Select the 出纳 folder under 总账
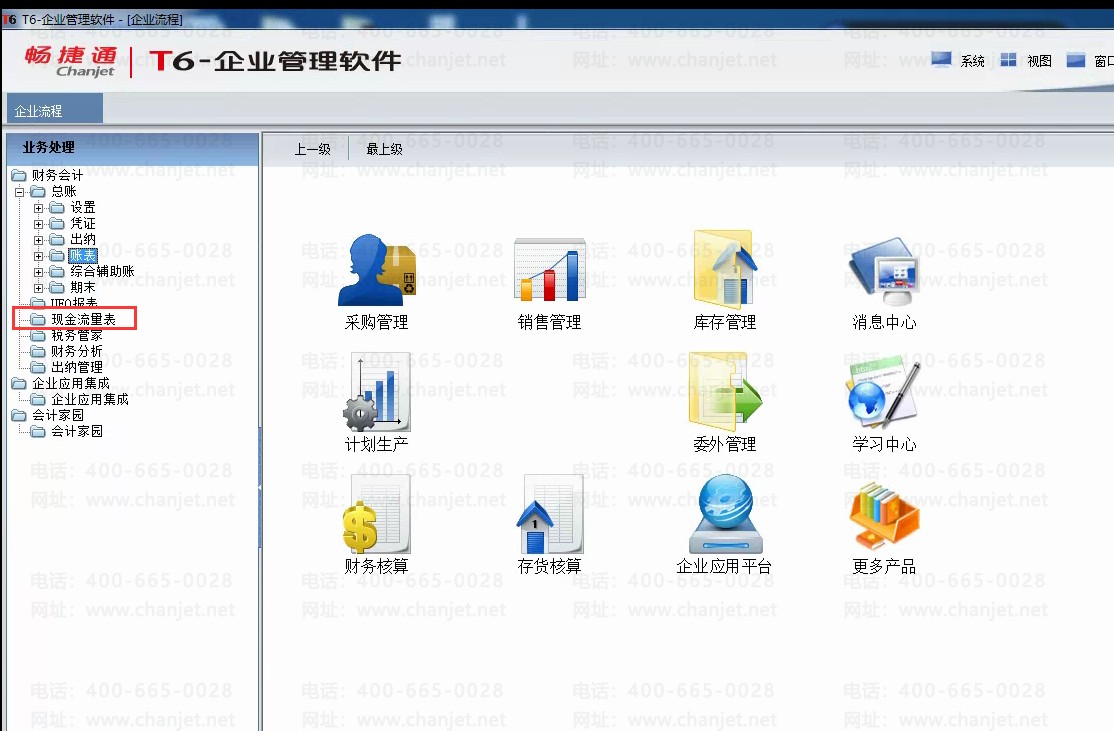1114x731 pixels. point(82,239)
